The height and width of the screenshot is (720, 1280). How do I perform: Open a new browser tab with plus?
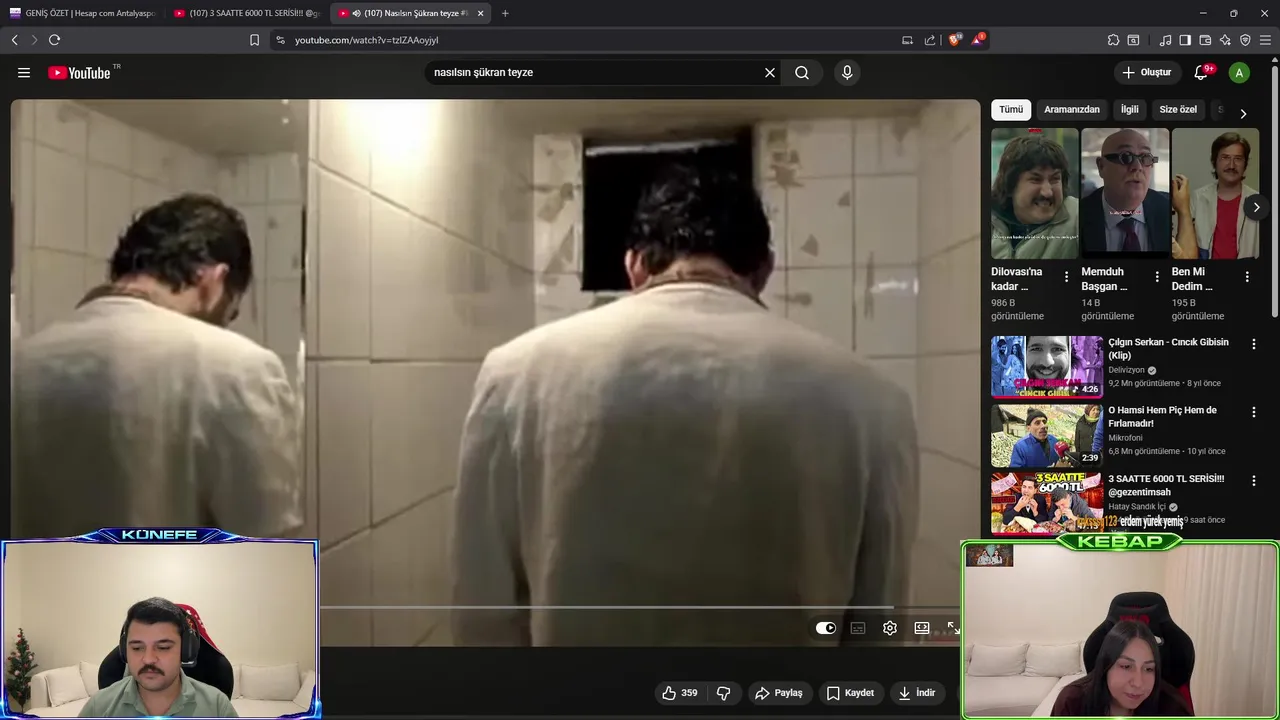[505, 13]
